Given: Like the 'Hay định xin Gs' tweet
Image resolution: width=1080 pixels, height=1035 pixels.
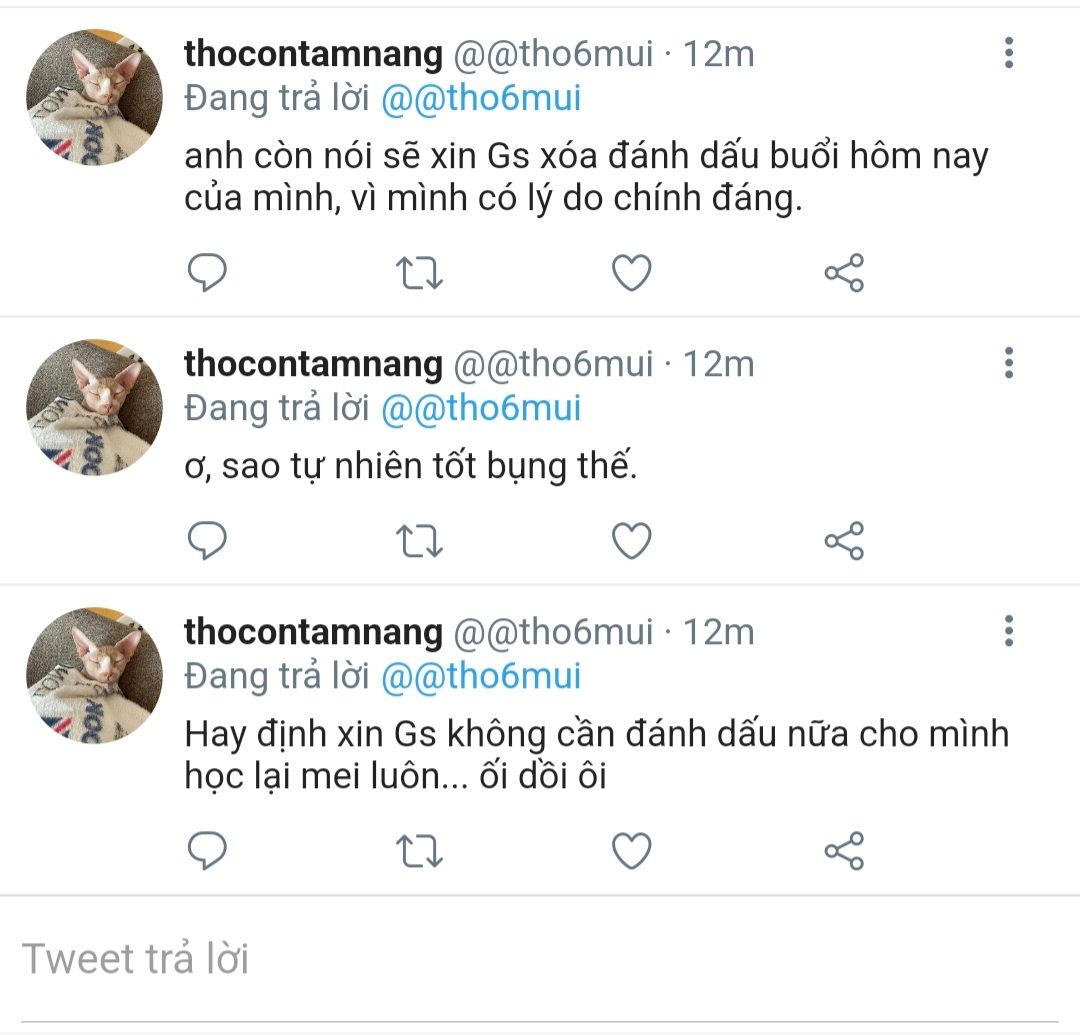Looking at the screenshot, I should coord(631,851).
